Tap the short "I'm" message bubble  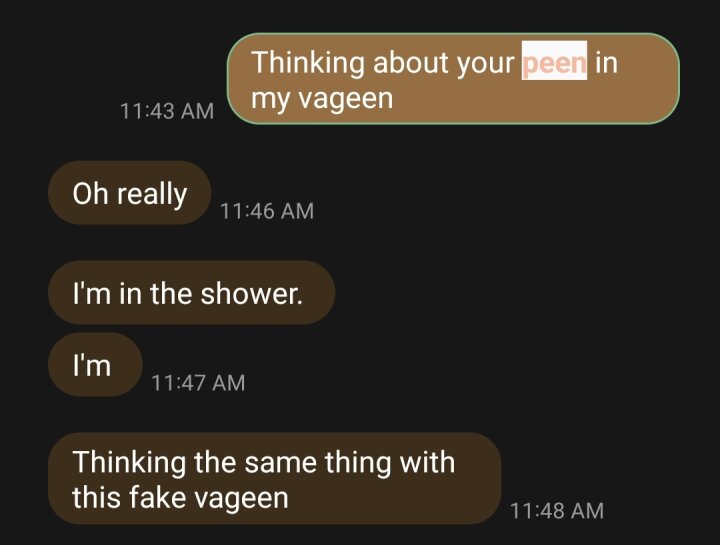click(95, 365)
